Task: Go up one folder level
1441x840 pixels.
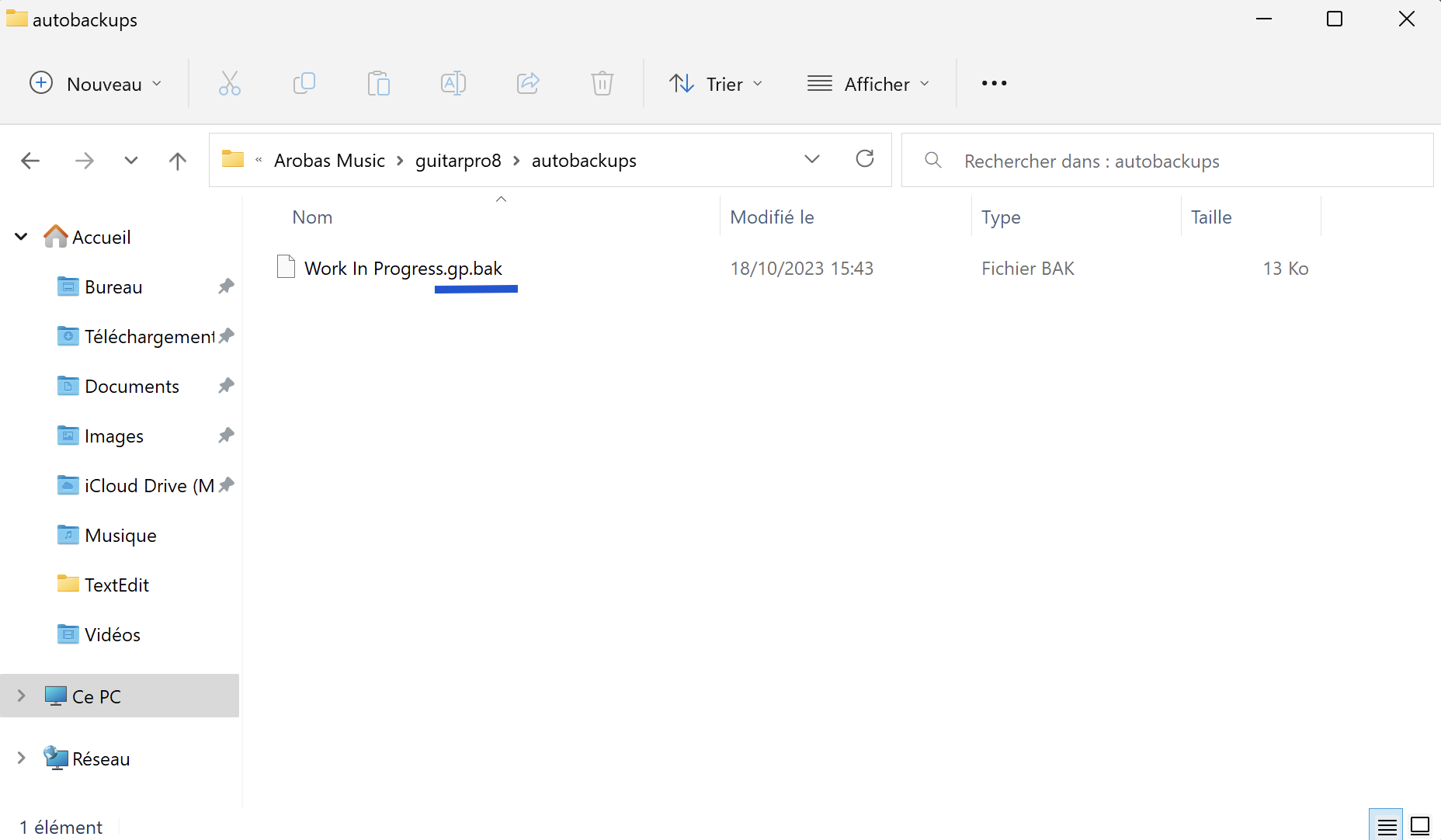Action: [x=178, y=161]
